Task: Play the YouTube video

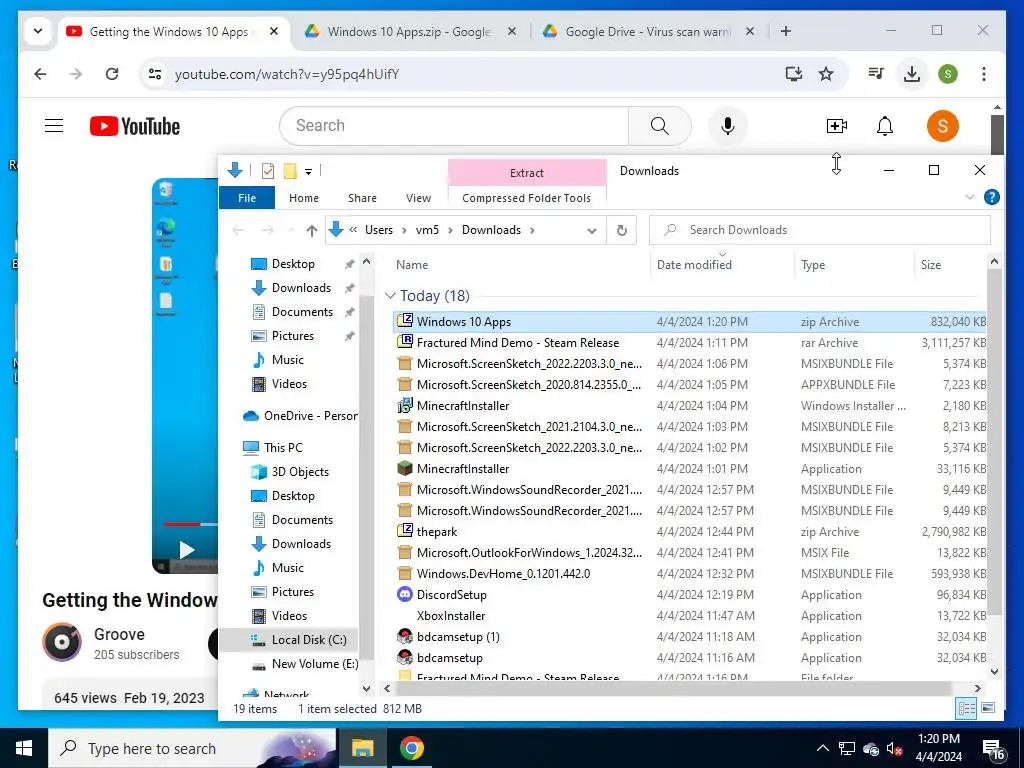Action: 187,550
